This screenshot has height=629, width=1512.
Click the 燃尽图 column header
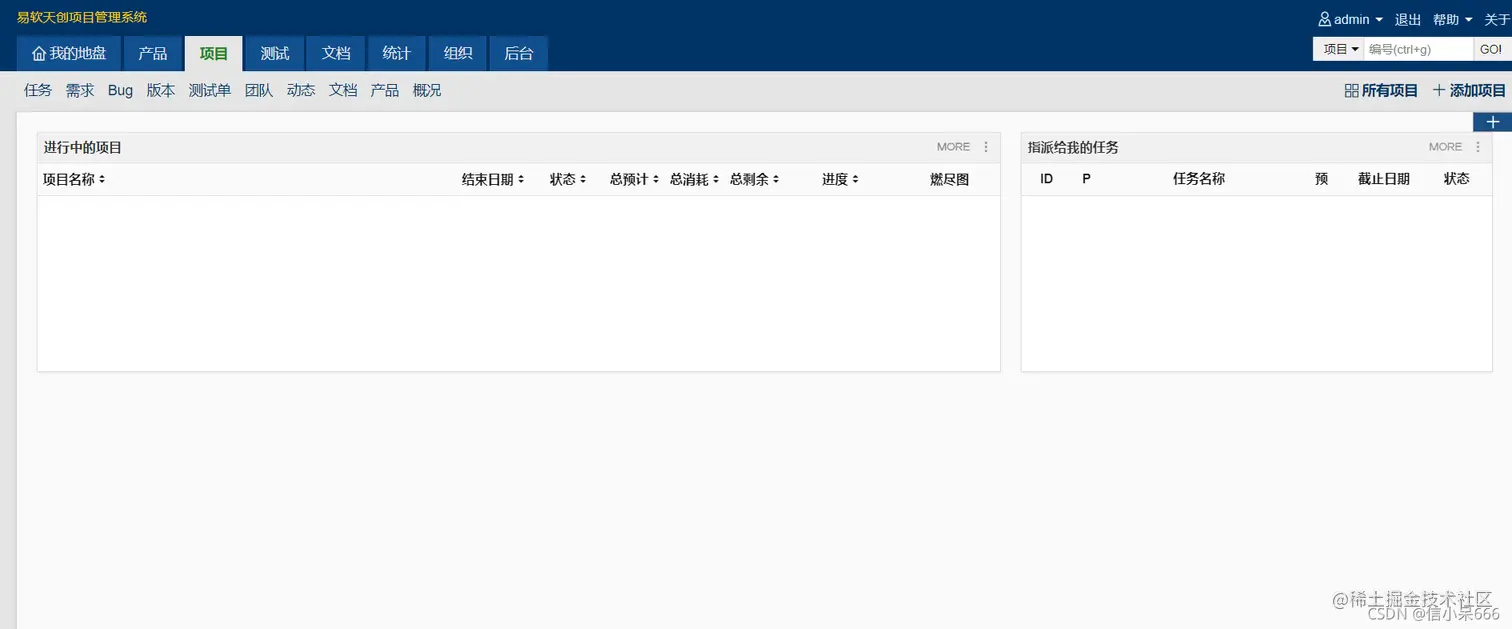pyautogui.click(x=949, y=179)
